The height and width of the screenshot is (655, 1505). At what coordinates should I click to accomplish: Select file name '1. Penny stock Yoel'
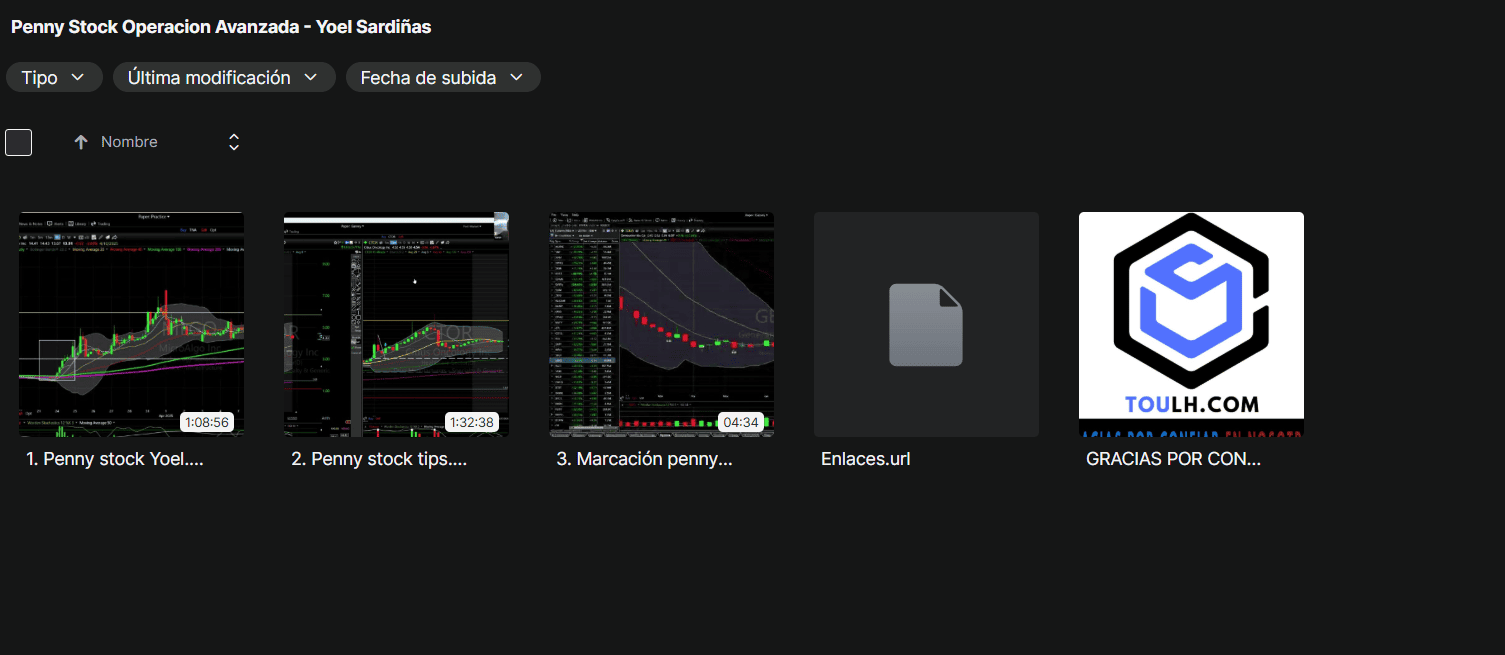point(115,460)
